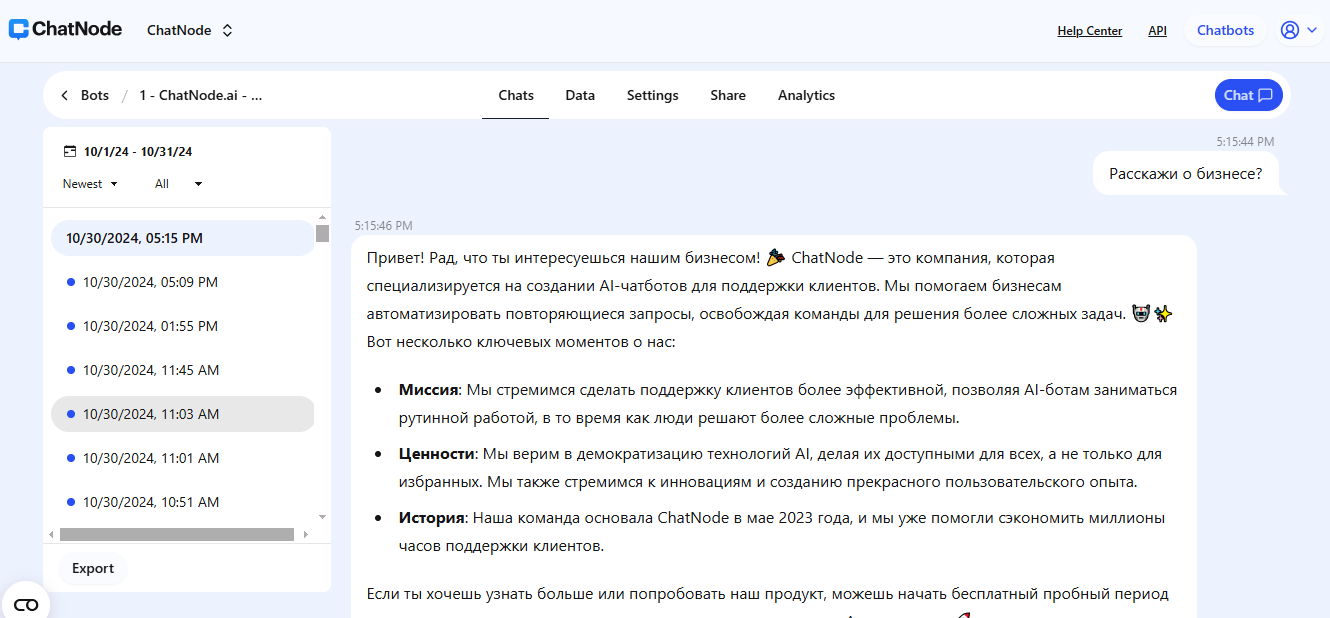
Task: Click the sparkles emoji in reply
Action: (x=1163, y=314)
